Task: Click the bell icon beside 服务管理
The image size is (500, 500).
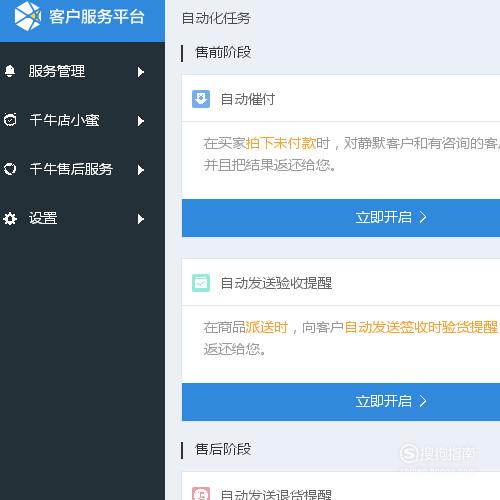Action: click(x=10, y=71)
